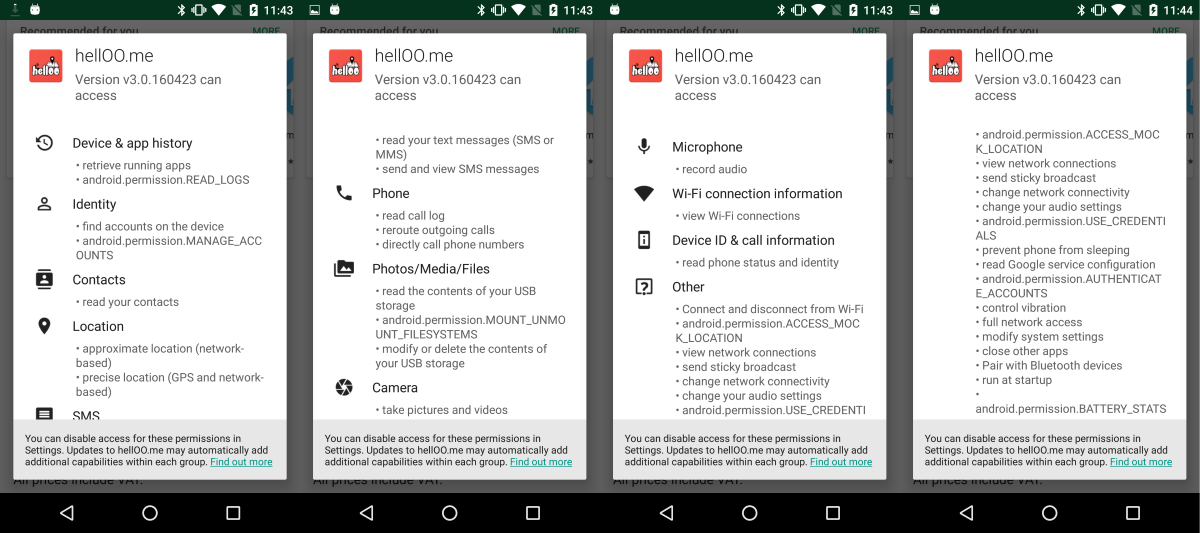
Task: Select 'control vibration' line
Action: [x=1020, y=308]
